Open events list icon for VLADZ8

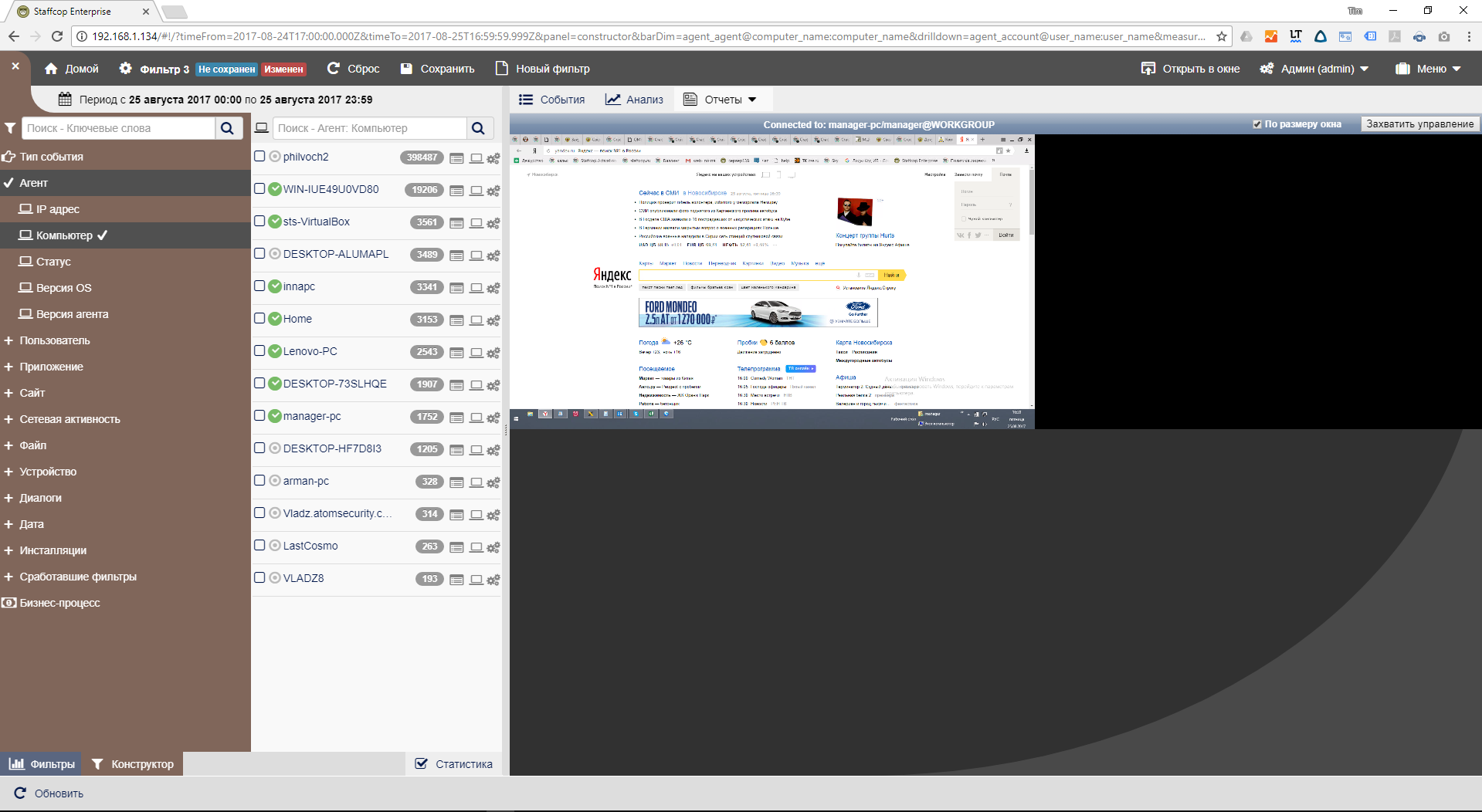point(457,580)
